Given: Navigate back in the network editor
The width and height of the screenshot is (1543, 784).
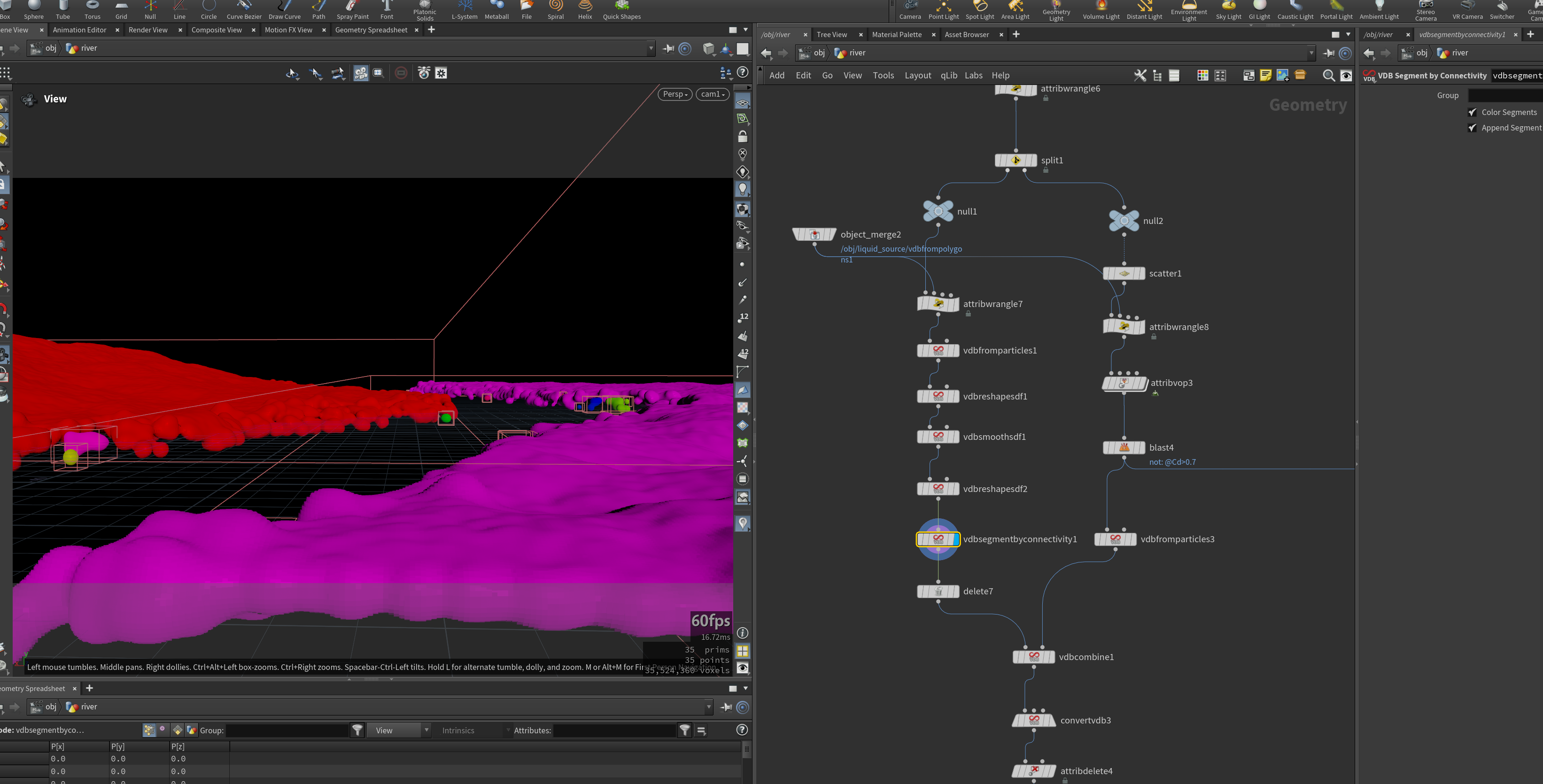Looking at the screenshot, I should [x=766, y=53].
